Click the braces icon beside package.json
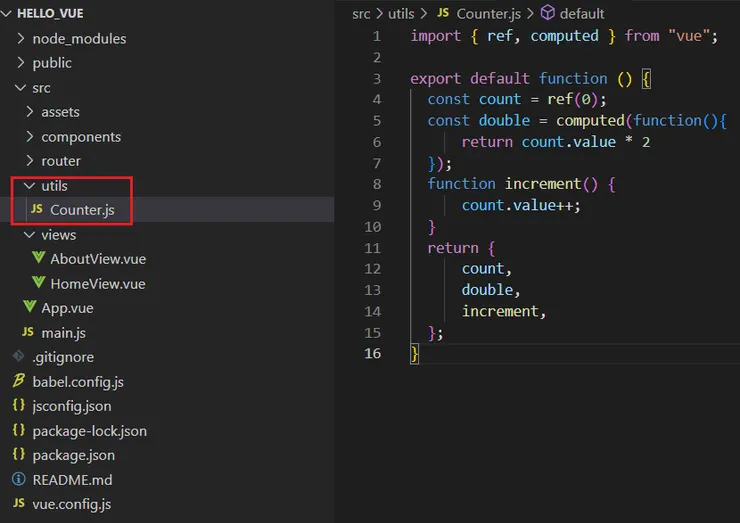 point(18,454)
